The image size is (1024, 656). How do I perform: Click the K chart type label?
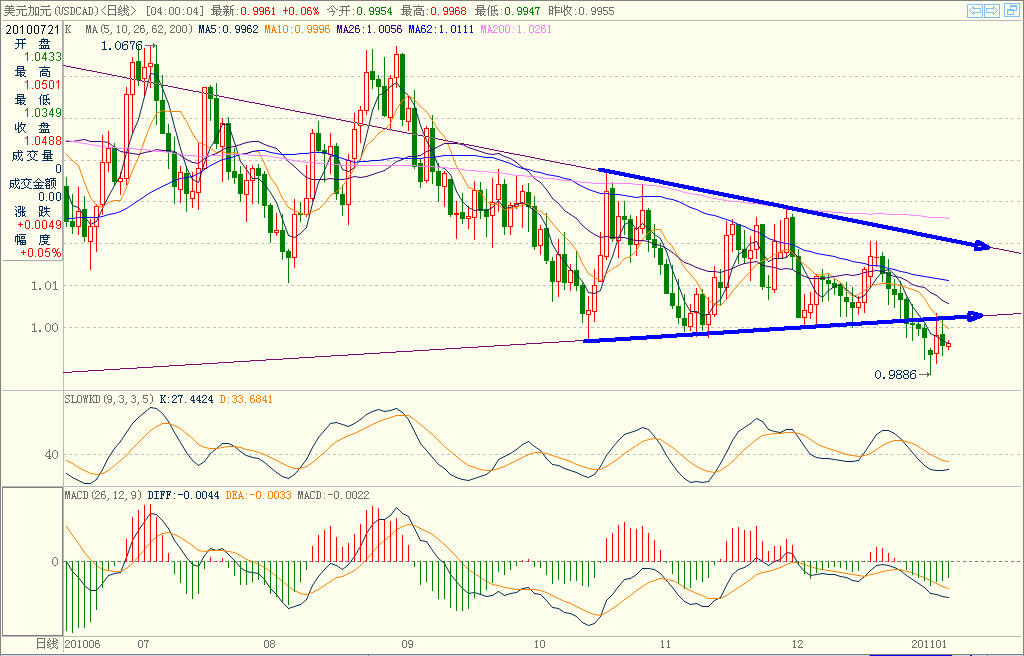[69, 29]
